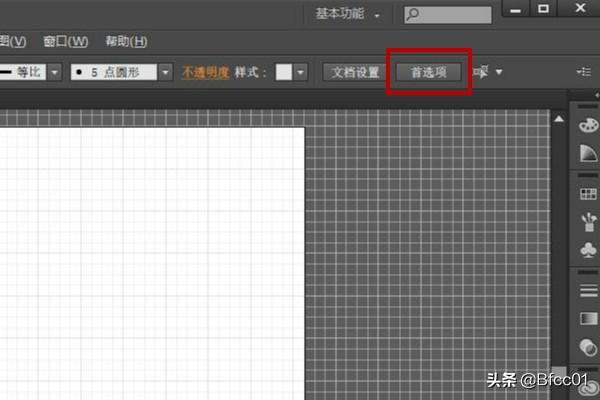The height and width of the screenshot is (400, 600).
Task: Open the 窗口(W) menu
Action: coord(66,41)
